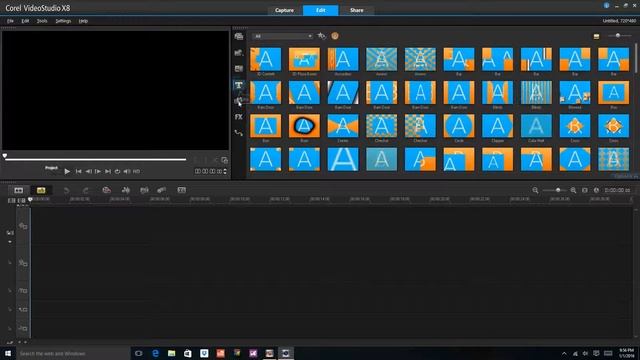Switch to the Share tab
640x360 pixels.
click(356, 10)
